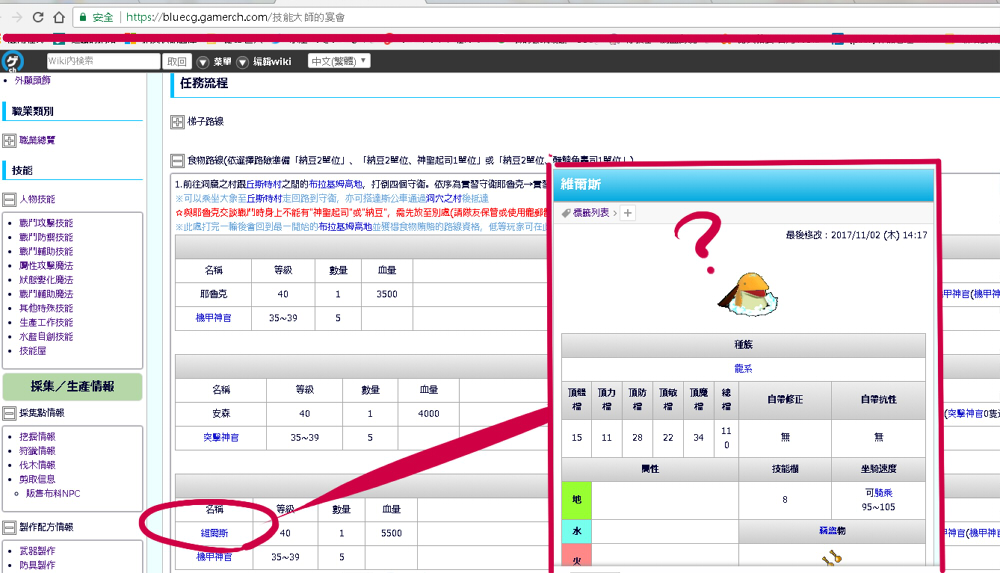Click the 3500 HP cell for 耶魯克
Image resolution: width=1000 pixels, height=573 pixels.
pos(386,294)
